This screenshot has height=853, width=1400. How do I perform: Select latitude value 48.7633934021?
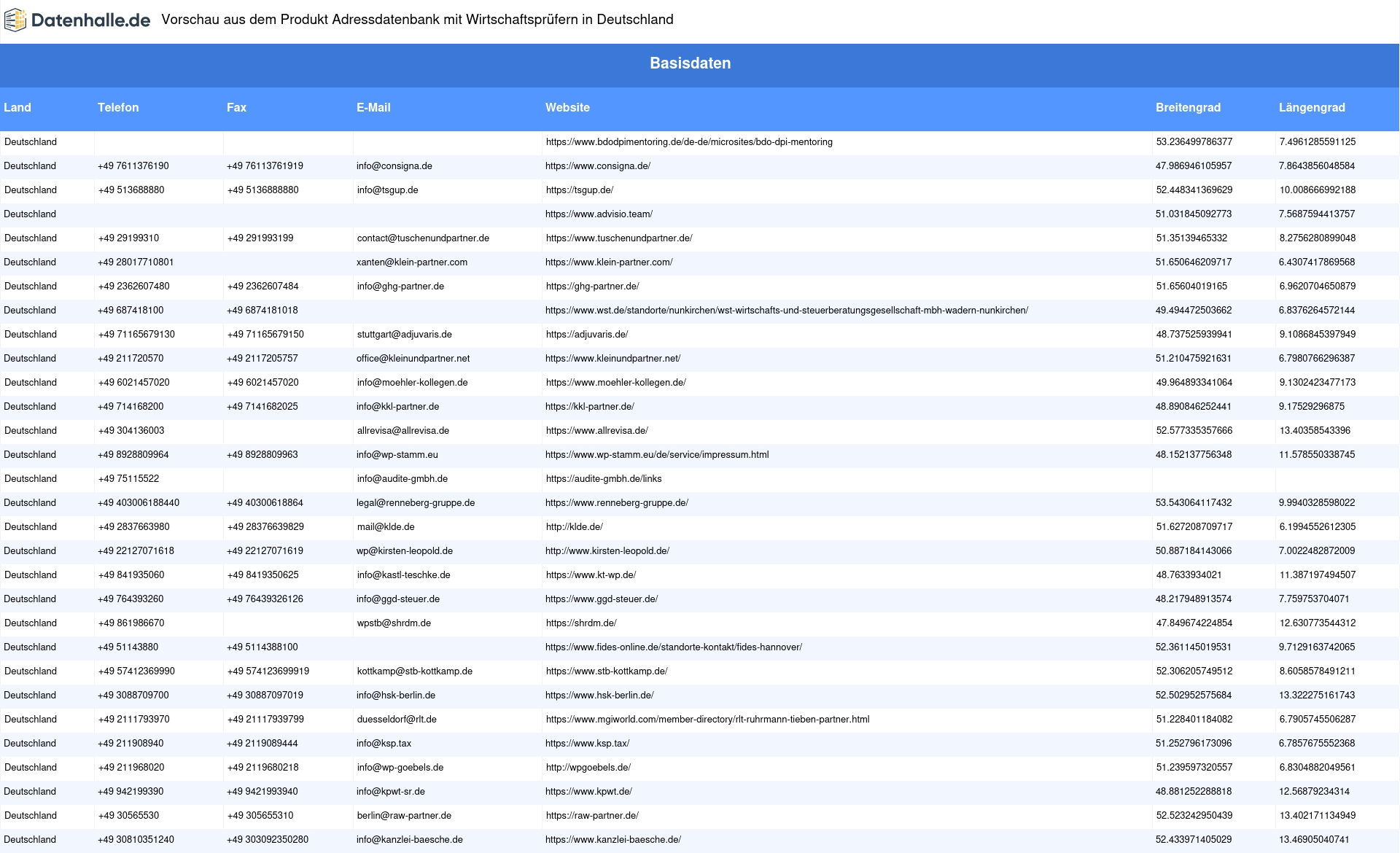point(1189,575)
